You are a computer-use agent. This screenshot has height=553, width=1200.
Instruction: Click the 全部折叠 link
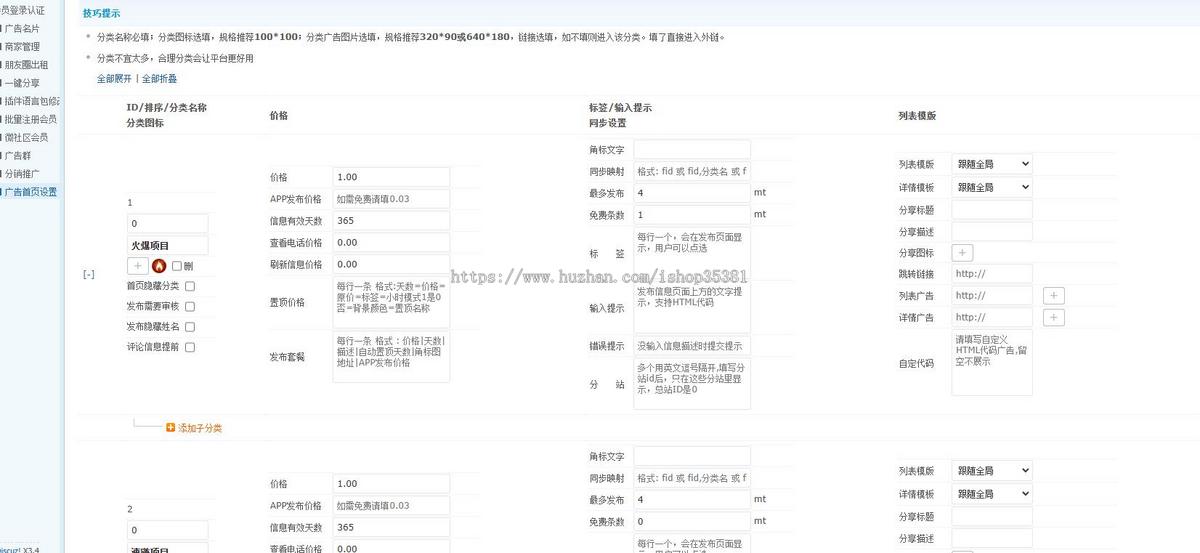tap(159, 78)
